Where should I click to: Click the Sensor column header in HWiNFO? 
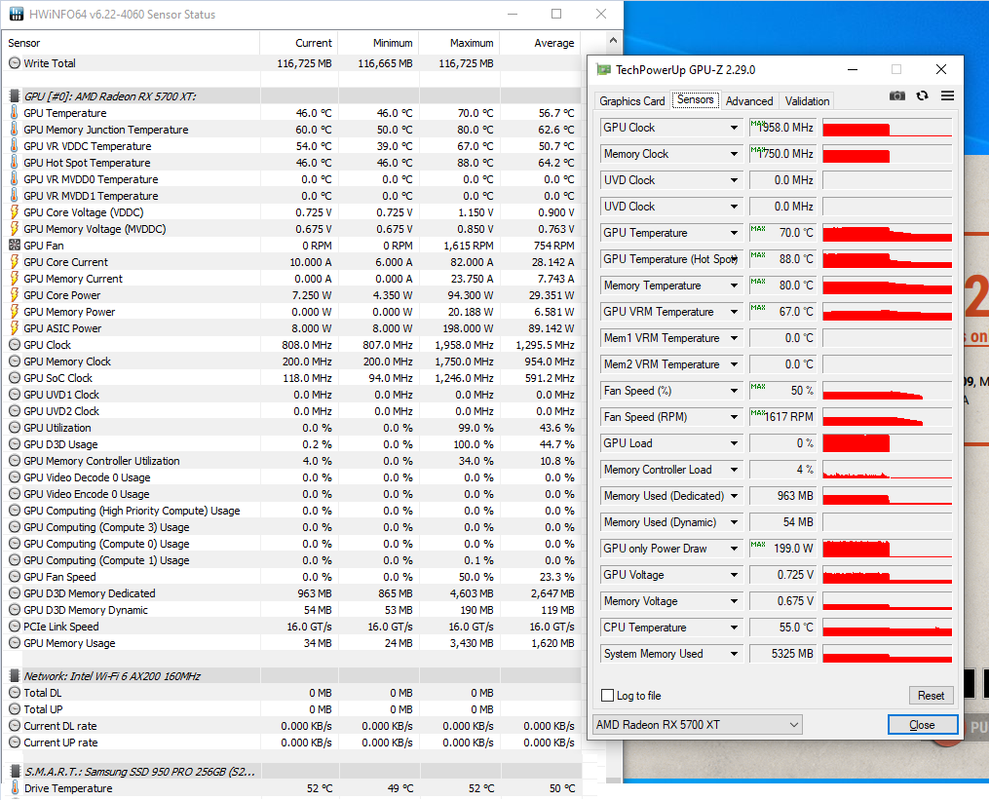point(131,43)
